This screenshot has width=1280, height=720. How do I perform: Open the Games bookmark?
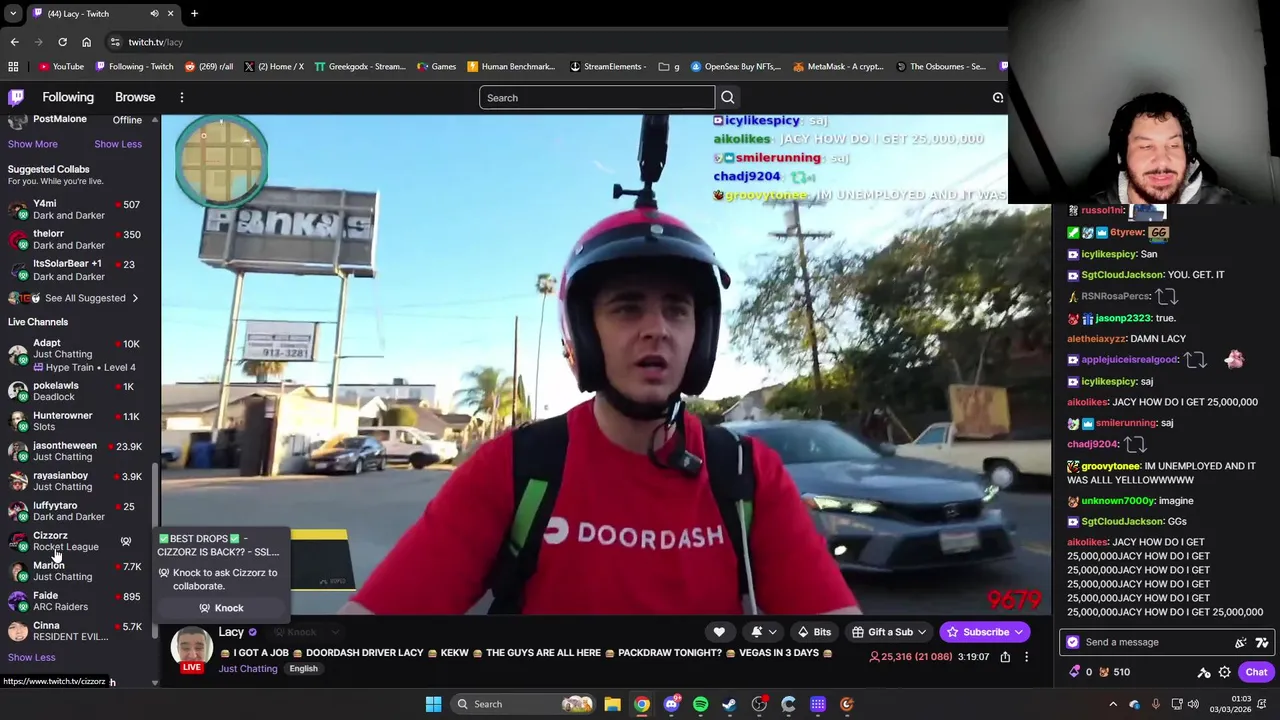436,67
